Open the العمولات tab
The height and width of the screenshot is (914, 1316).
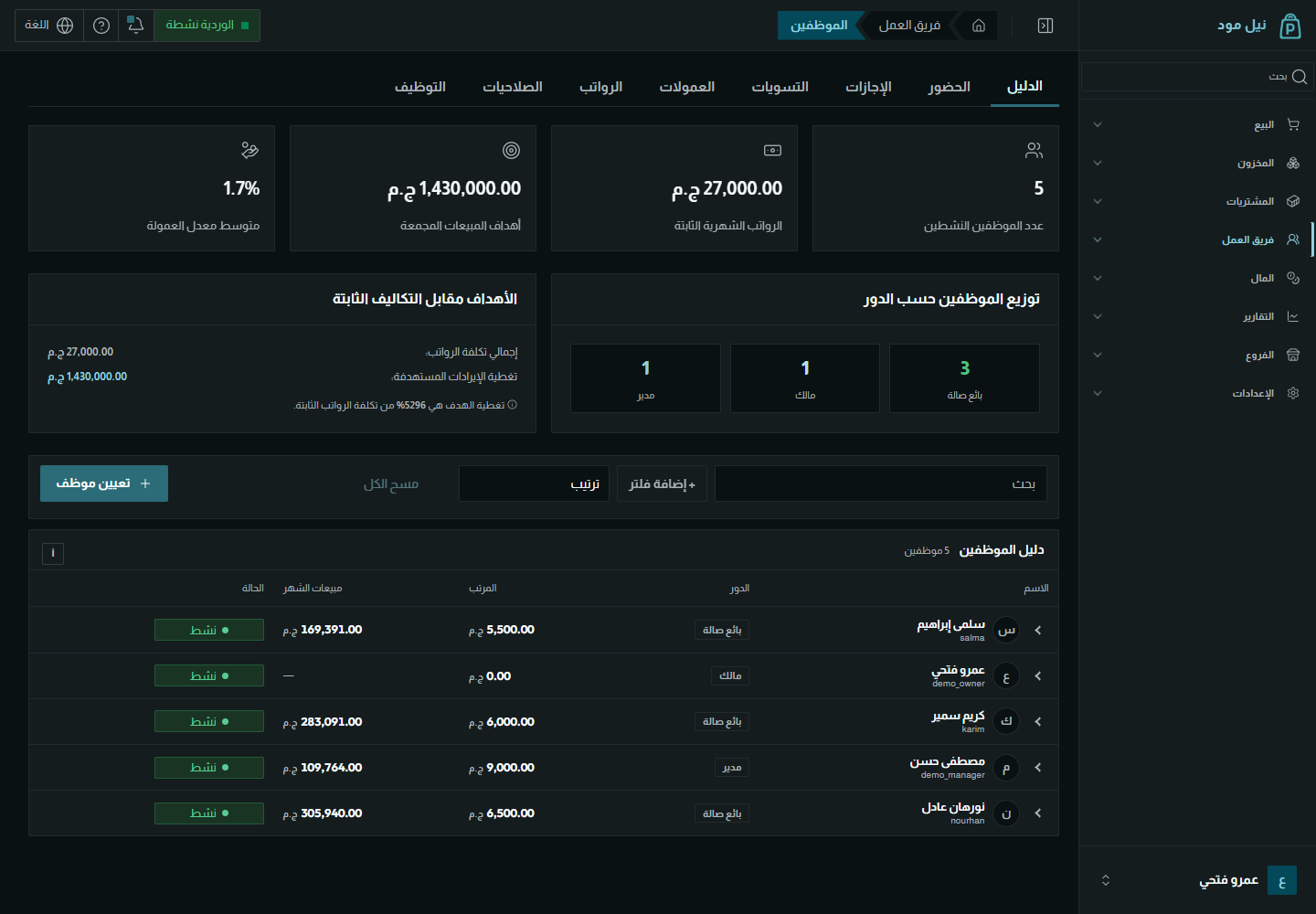[x=687, y=87]
